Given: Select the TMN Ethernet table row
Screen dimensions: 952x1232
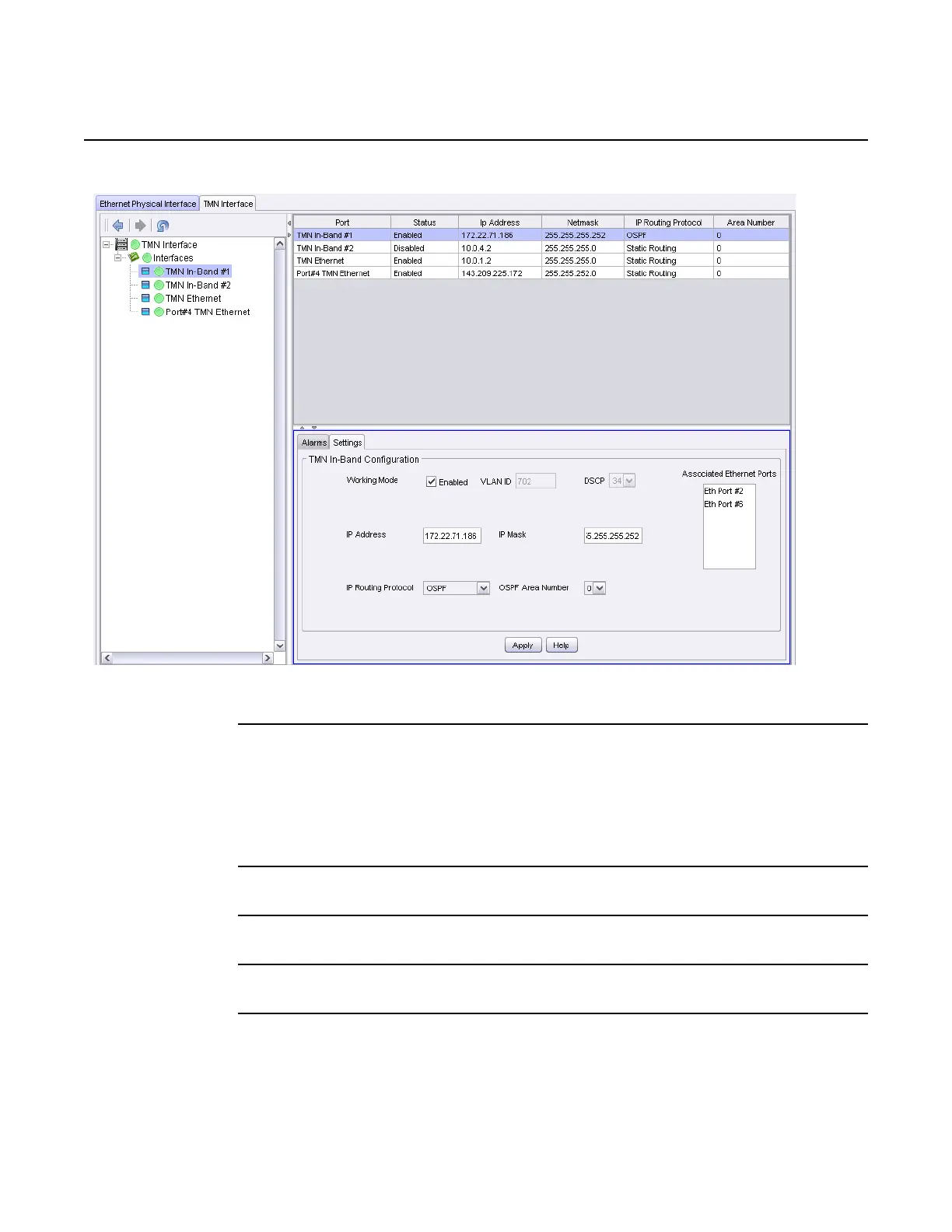Looking at the screenshot, I should (x=541, y=261).
